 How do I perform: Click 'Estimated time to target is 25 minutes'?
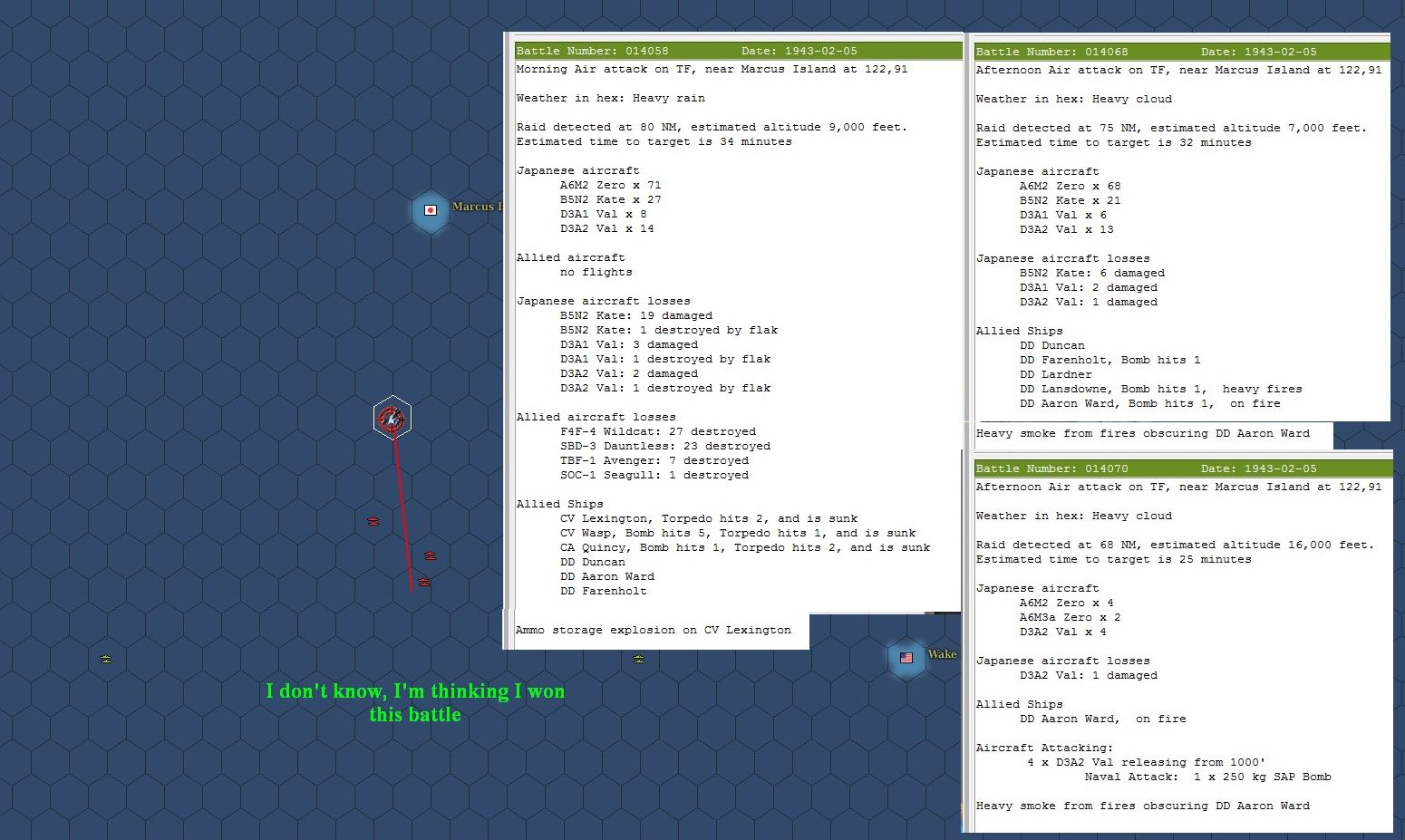click(1113, 559)
